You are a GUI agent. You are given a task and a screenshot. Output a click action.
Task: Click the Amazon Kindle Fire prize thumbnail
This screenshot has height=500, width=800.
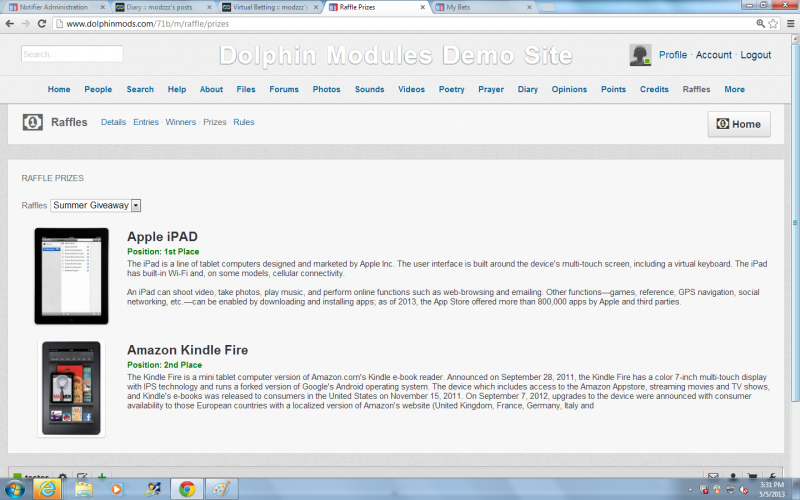[x=71, y=388]
